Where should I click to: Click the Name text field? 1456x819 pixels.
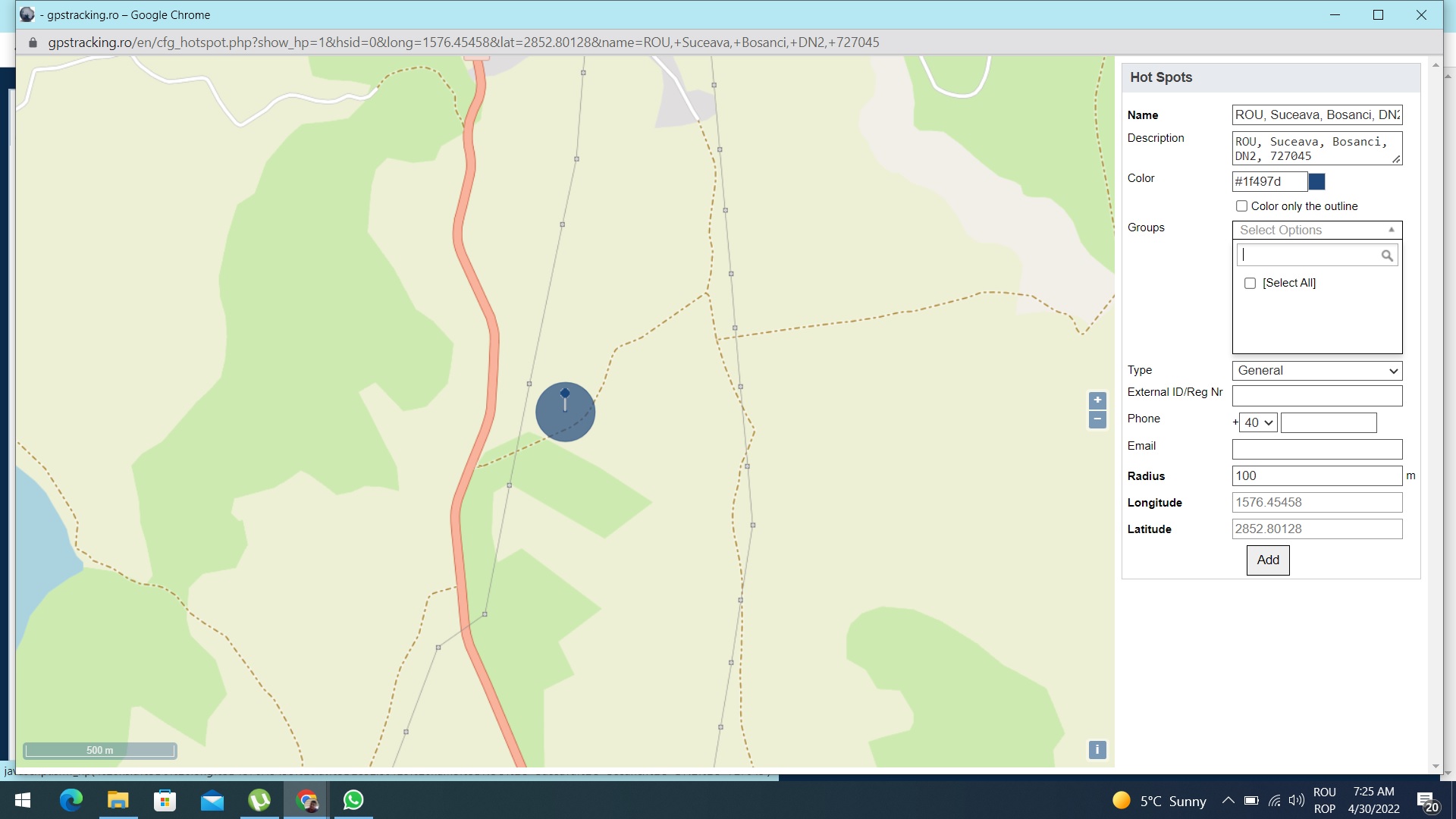coord(1316,115)
